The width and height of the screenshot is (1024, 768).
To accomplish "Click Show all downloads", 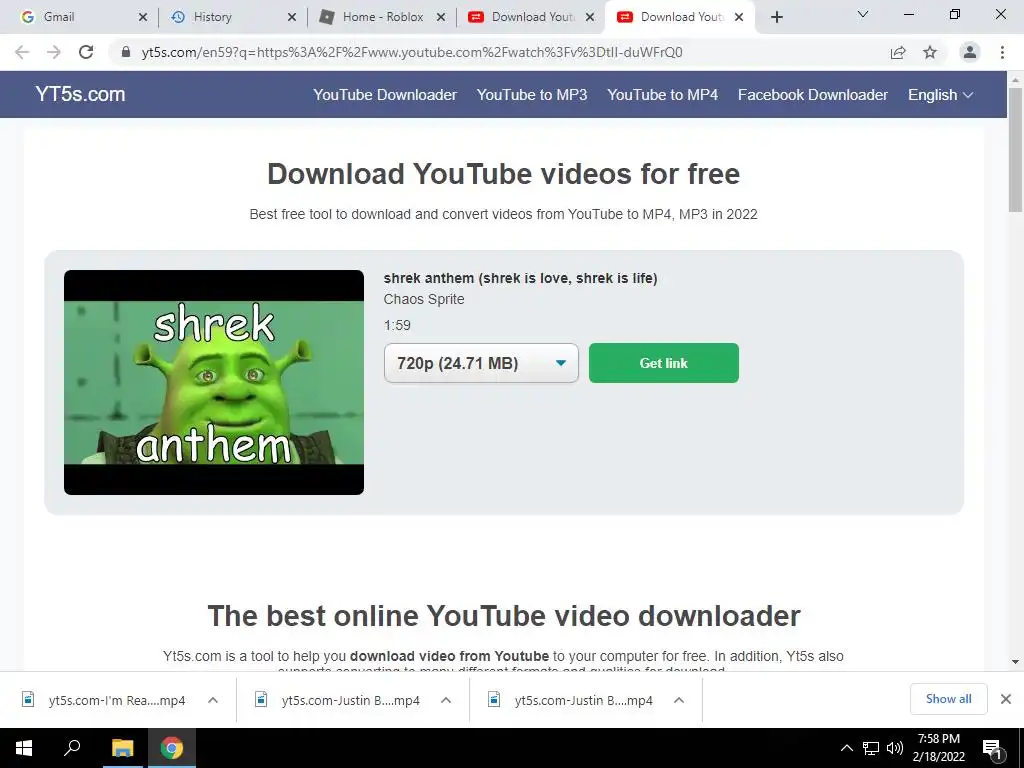I will click(x=948, y=699).
